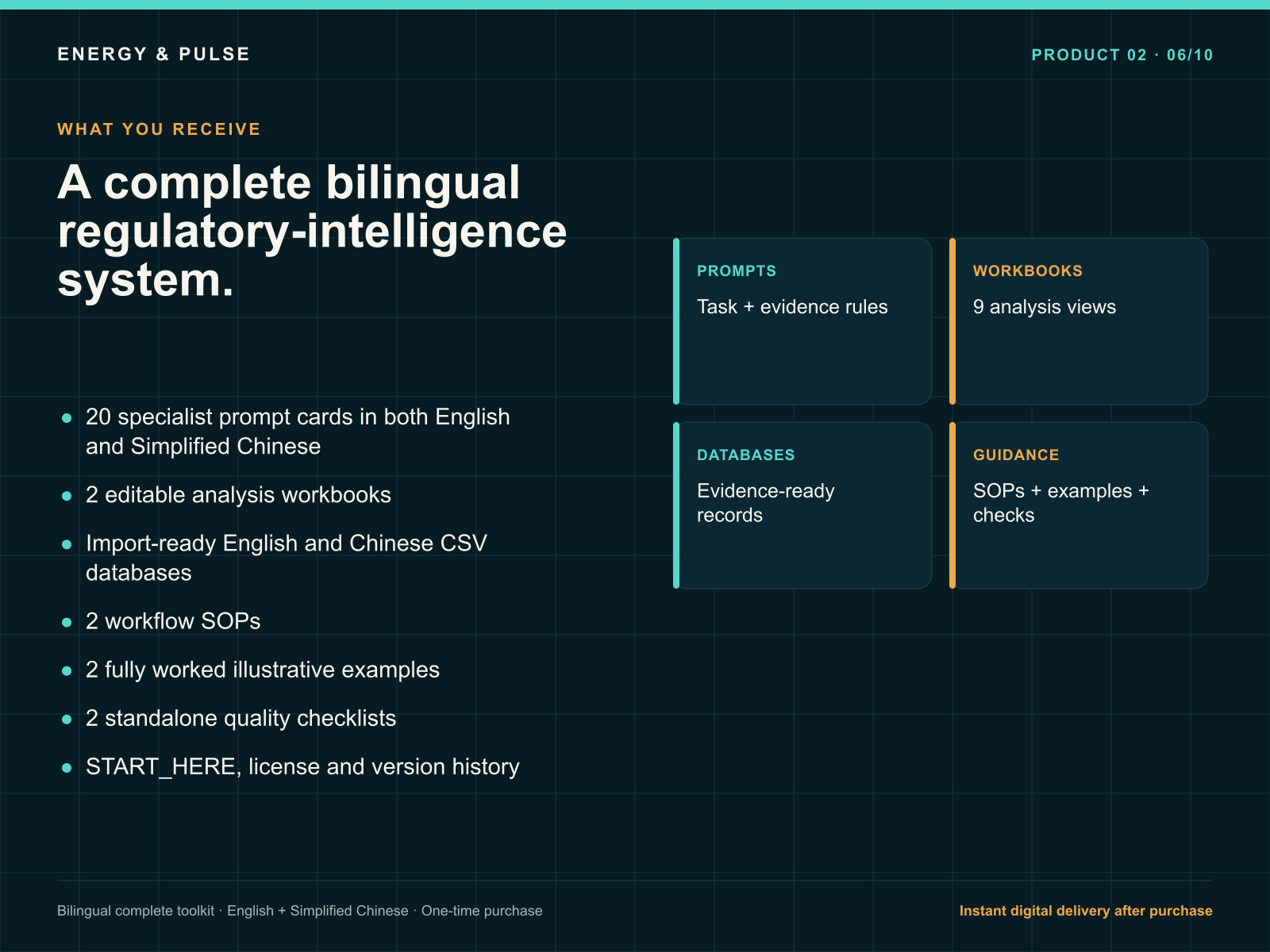This screenshot has height=952, width=1270.
Task: Open the PROMPTS card
Action: (802, 321)
